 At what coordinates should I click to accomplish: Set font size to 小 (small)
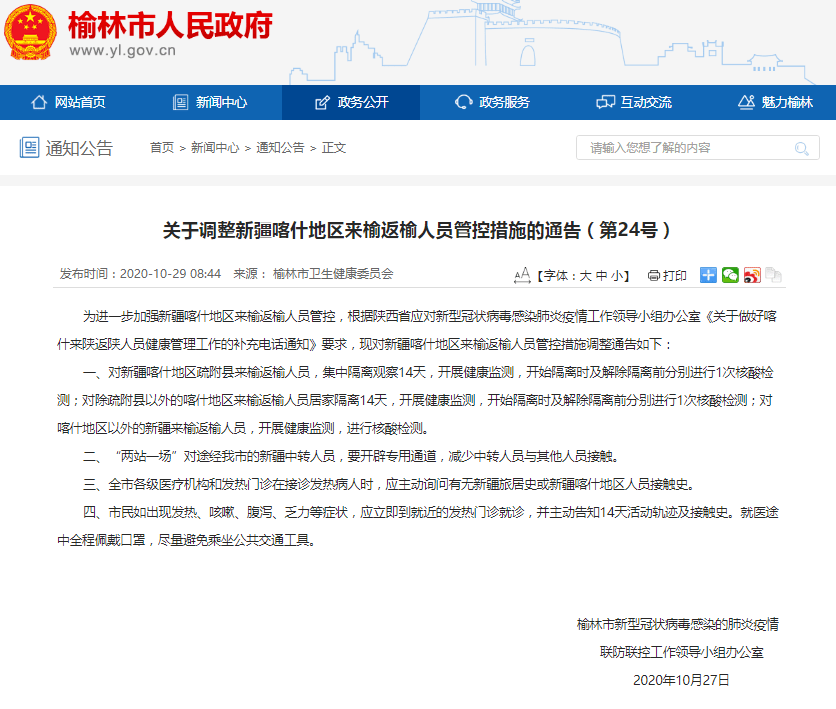pyautogui.click(x=619, y=275)
